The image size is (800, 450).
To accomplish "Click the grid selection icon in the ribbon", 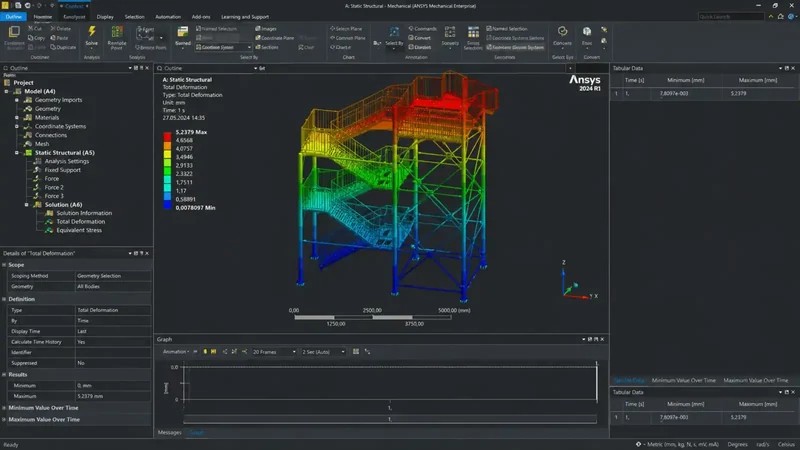I will pos(473,33).
